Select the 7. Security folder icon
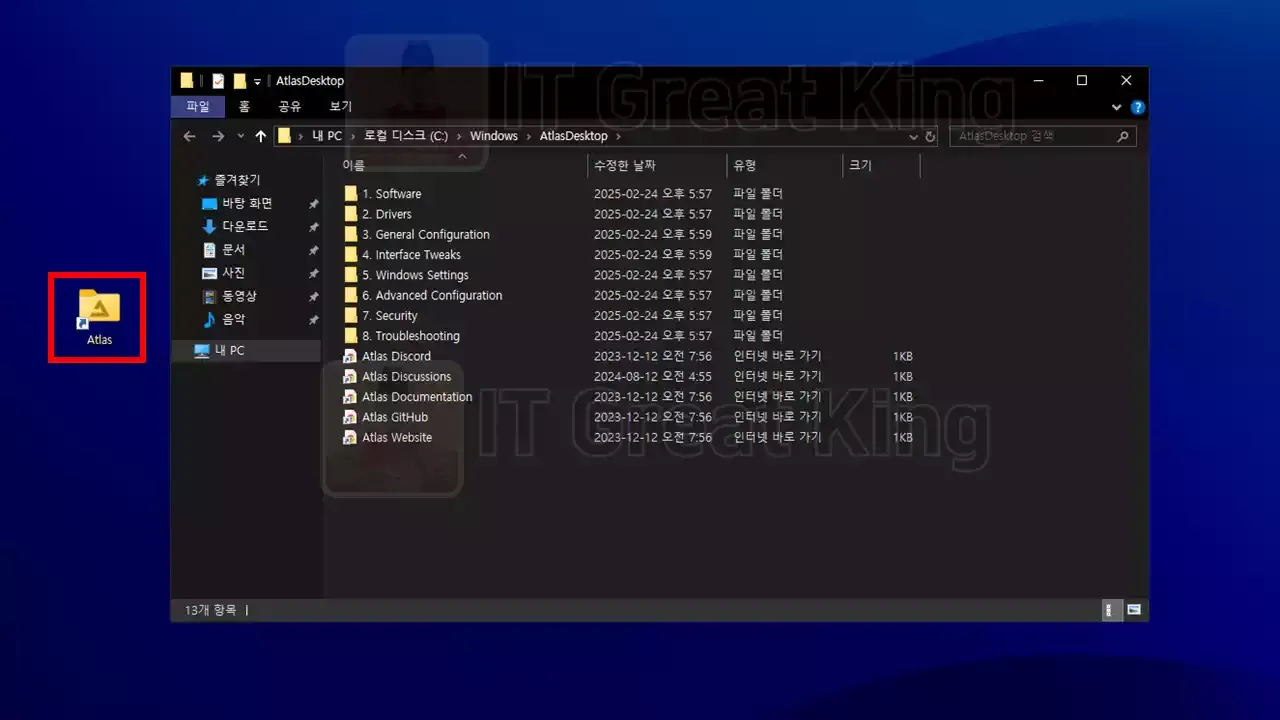Viewport: 1280px width, 720px height. (350, 316)
